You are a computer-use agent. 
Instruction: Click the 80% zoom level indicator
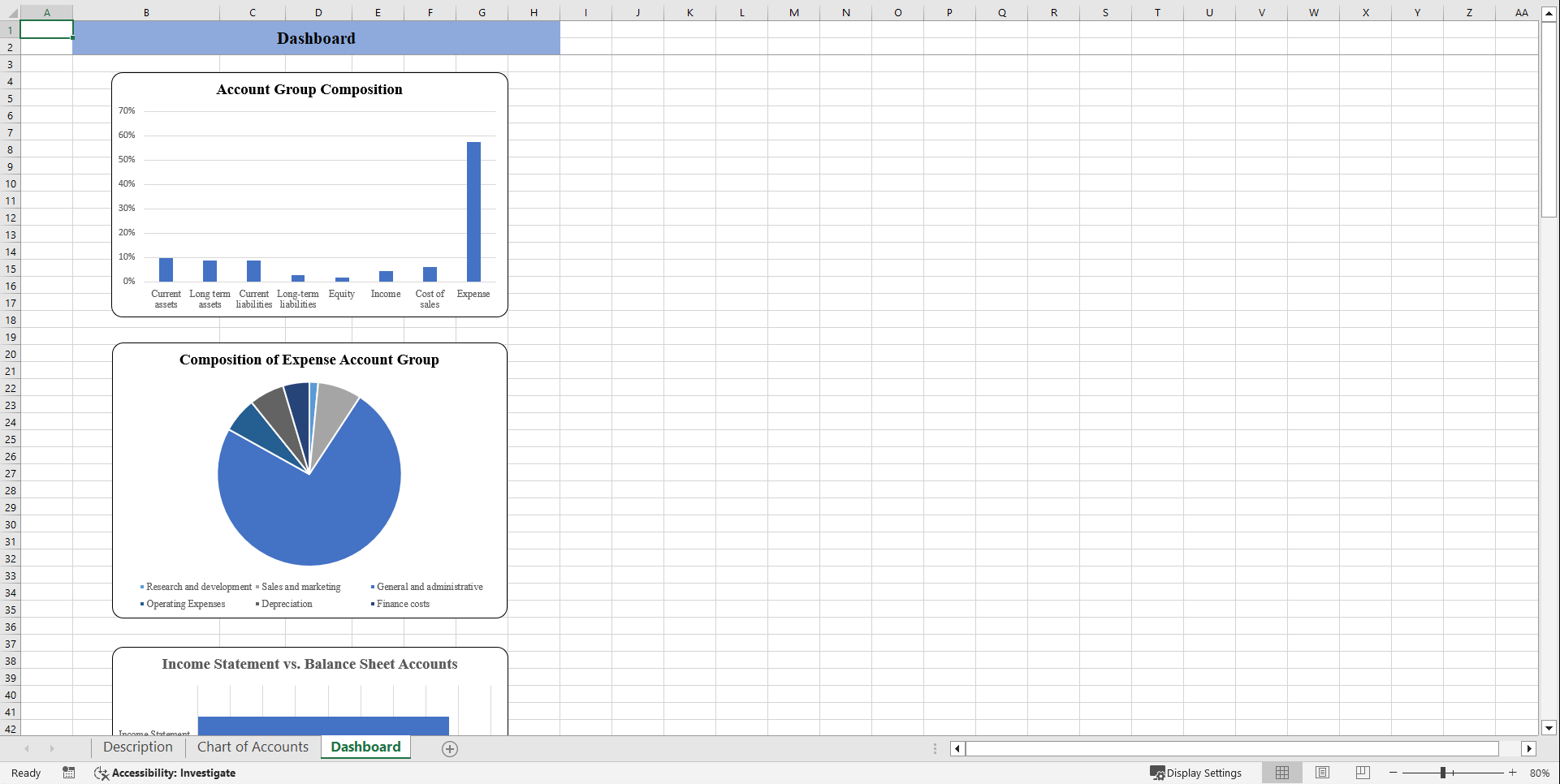tap(1540, 773)
